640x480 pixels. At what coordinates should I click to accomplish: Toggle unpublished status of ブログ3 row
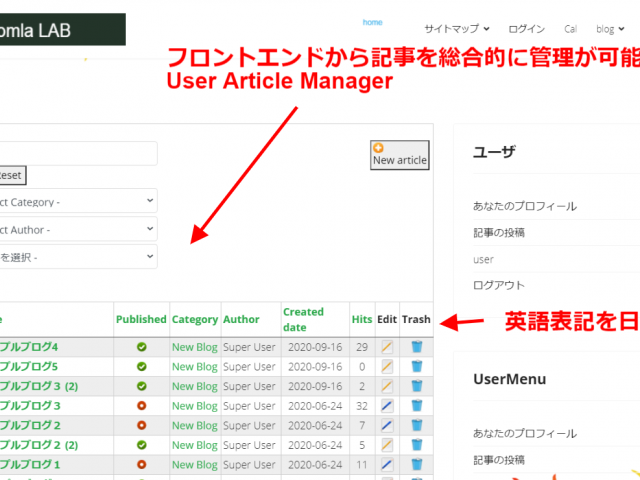[x=142, y=406]
